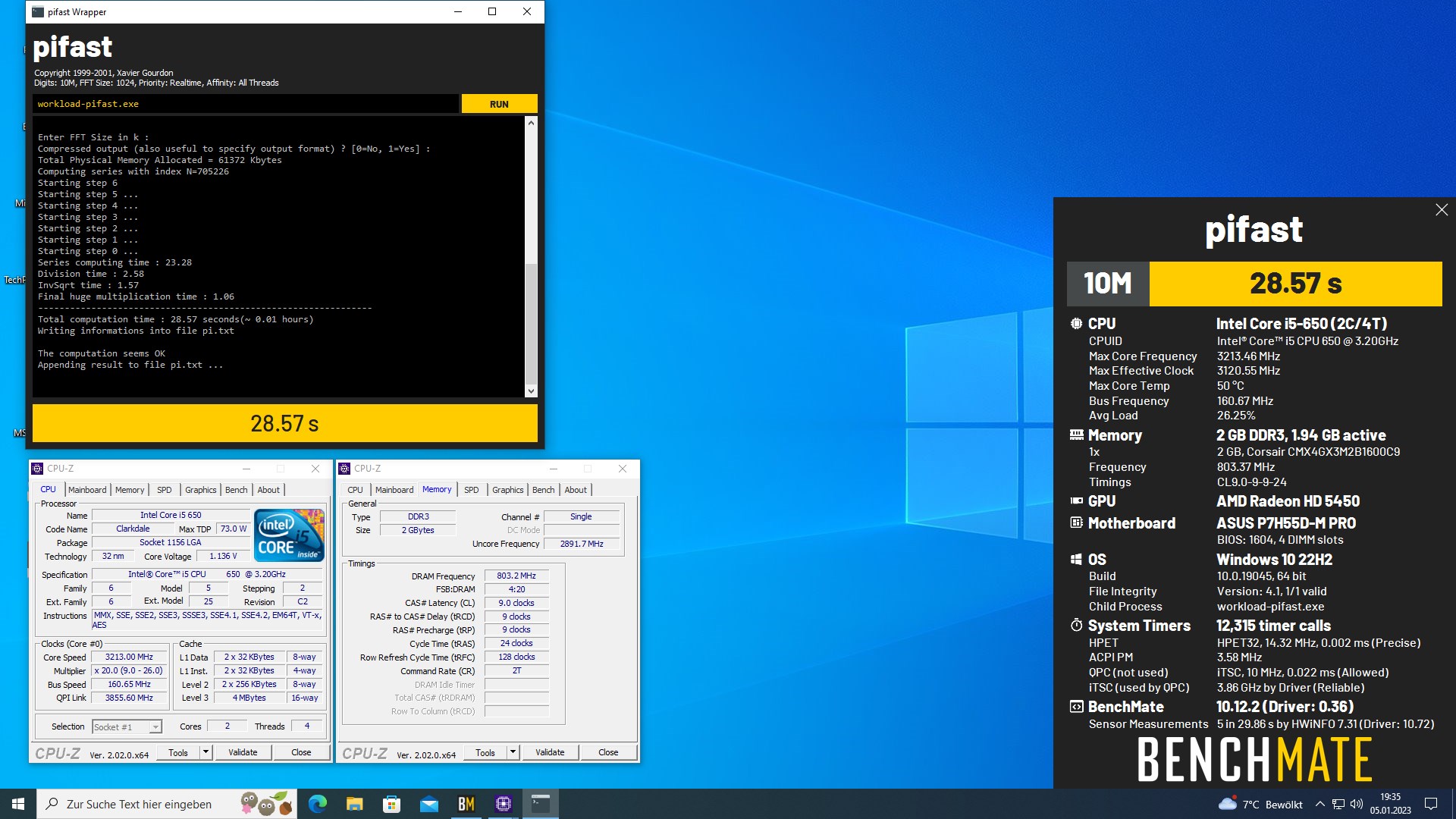Viewport: 1456px width, 819px height.
Task: Show hidden tray icons chevron
Action: pos(1320,804)
